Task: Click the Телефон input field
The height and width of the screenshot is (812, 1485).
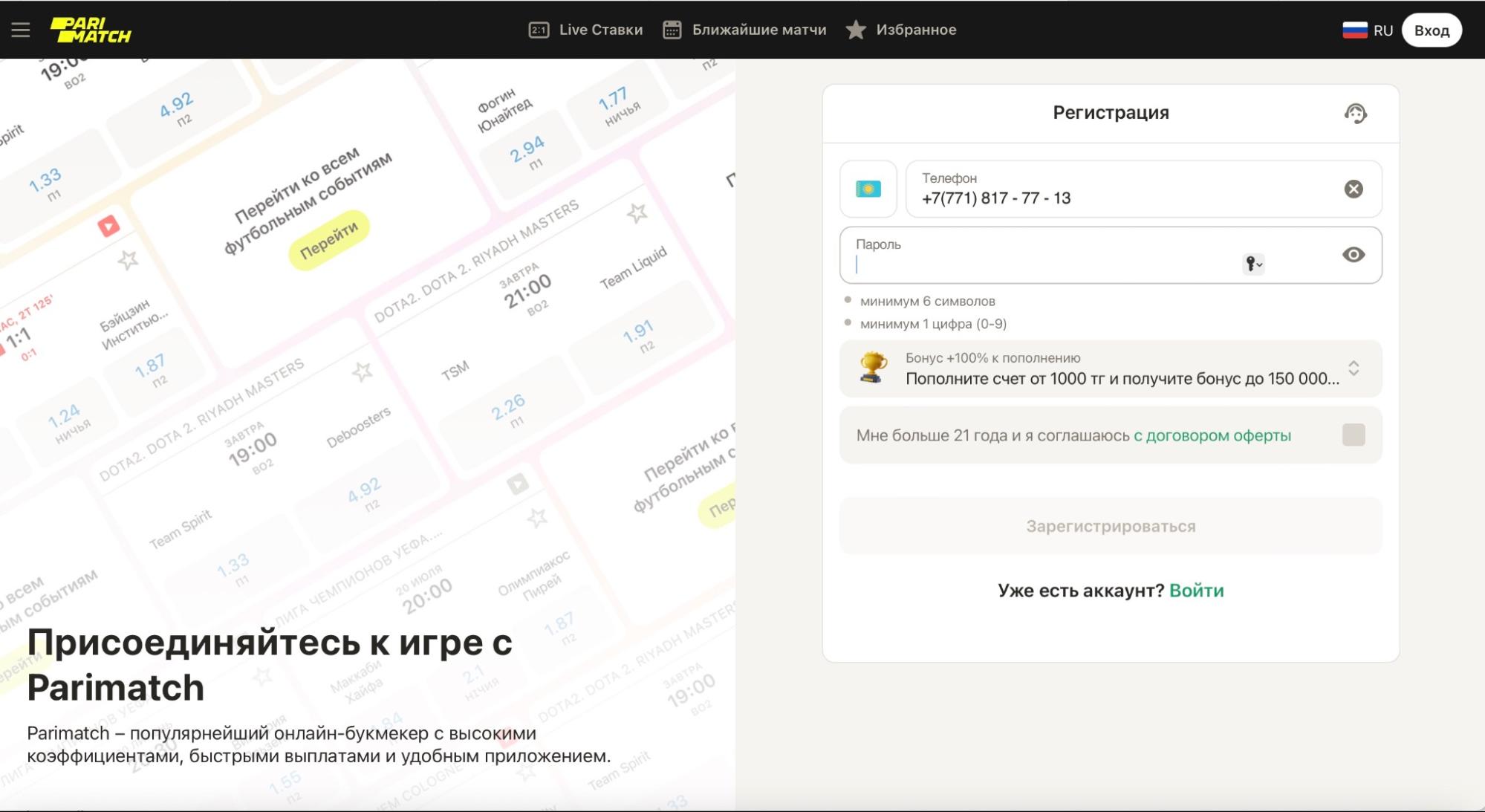Action: pyautogui.click(x=1144, y=189)
